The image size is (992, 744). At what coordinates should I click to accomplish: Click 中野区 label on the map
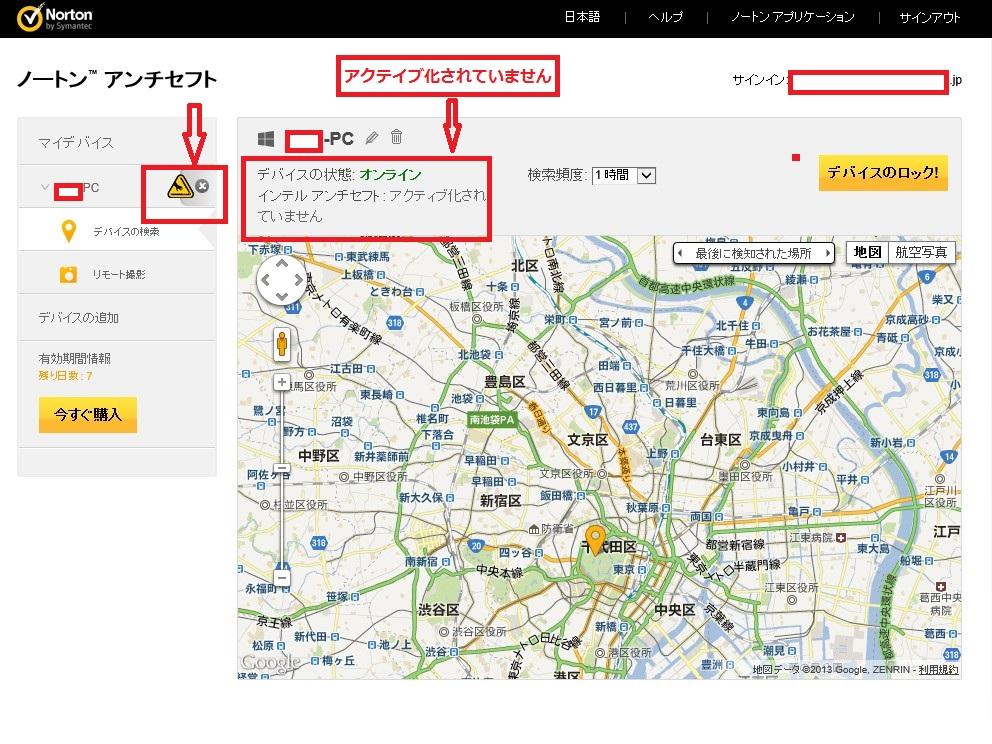(319, 456)
